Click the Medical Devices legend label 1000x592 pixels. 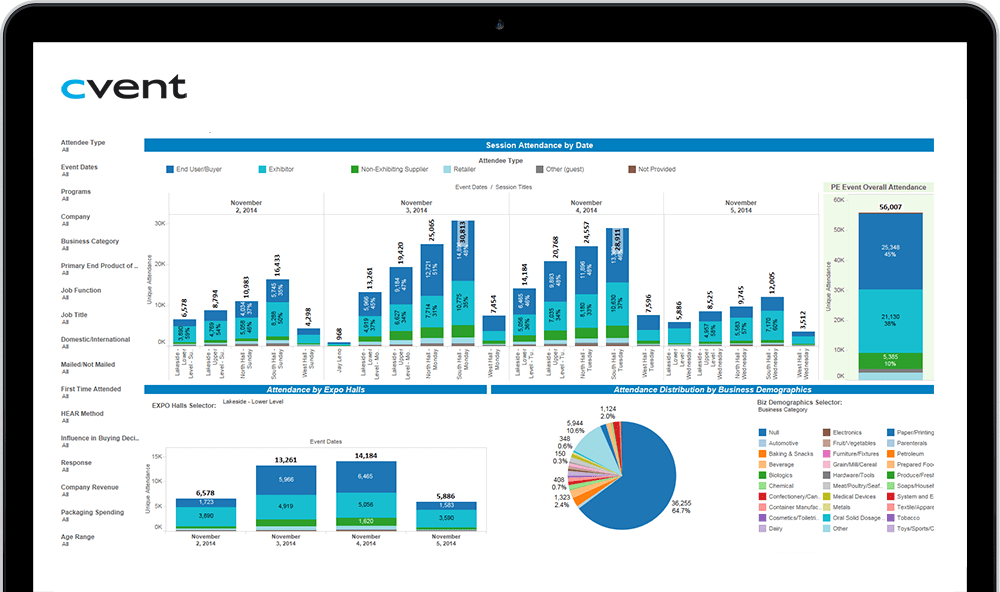(854, 497)
